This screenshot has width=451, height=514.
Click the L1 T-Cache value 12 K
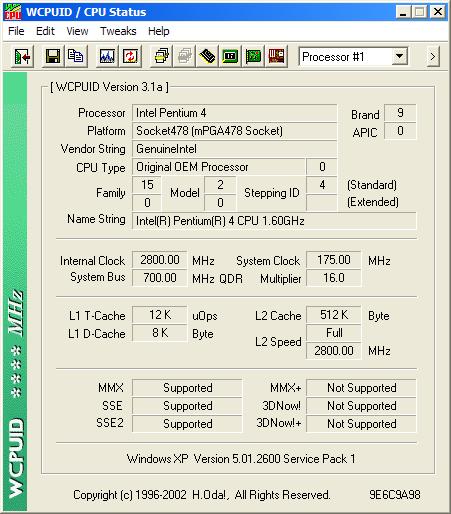(x=160, y=315)
